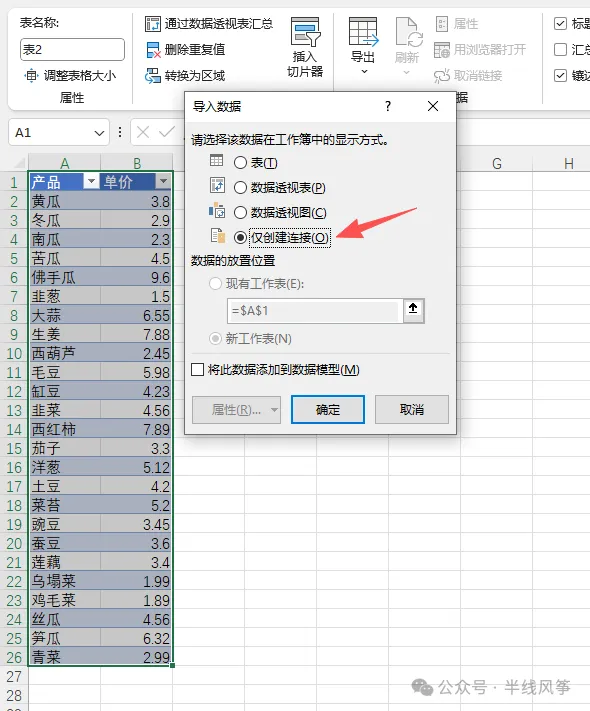This screenshot has width=590, height=711.
Task: Click the 取消 button
Action: pos(412,409)
